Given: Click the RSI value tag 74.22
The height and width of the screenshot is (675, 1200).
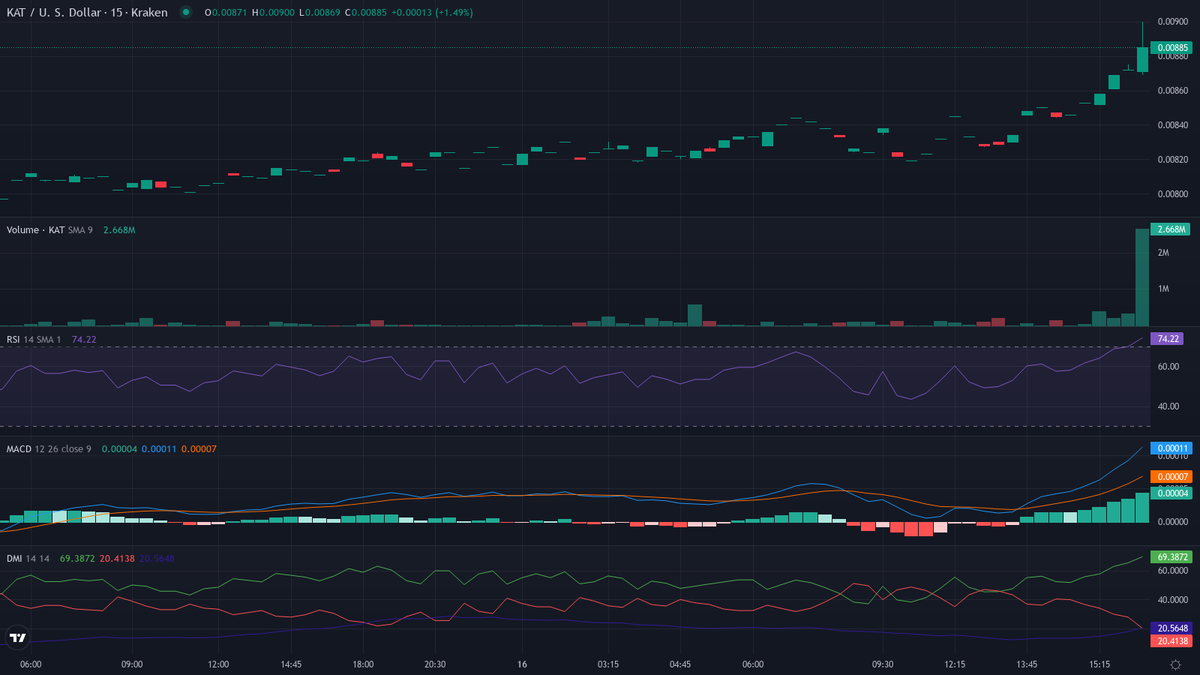Looking at the screenshot, I should 1168,339.
